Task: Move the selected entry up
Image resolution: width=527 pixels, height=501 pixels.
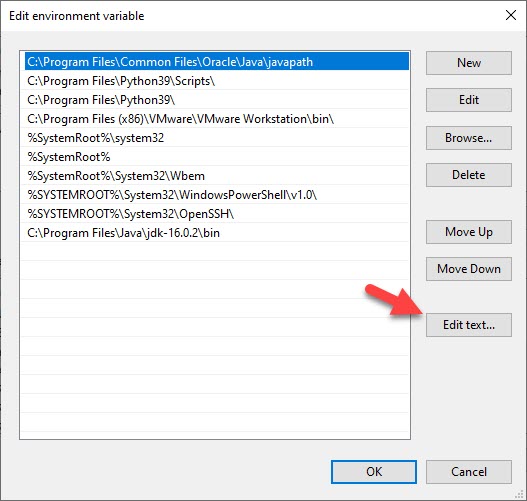Action: pos(469,232)
